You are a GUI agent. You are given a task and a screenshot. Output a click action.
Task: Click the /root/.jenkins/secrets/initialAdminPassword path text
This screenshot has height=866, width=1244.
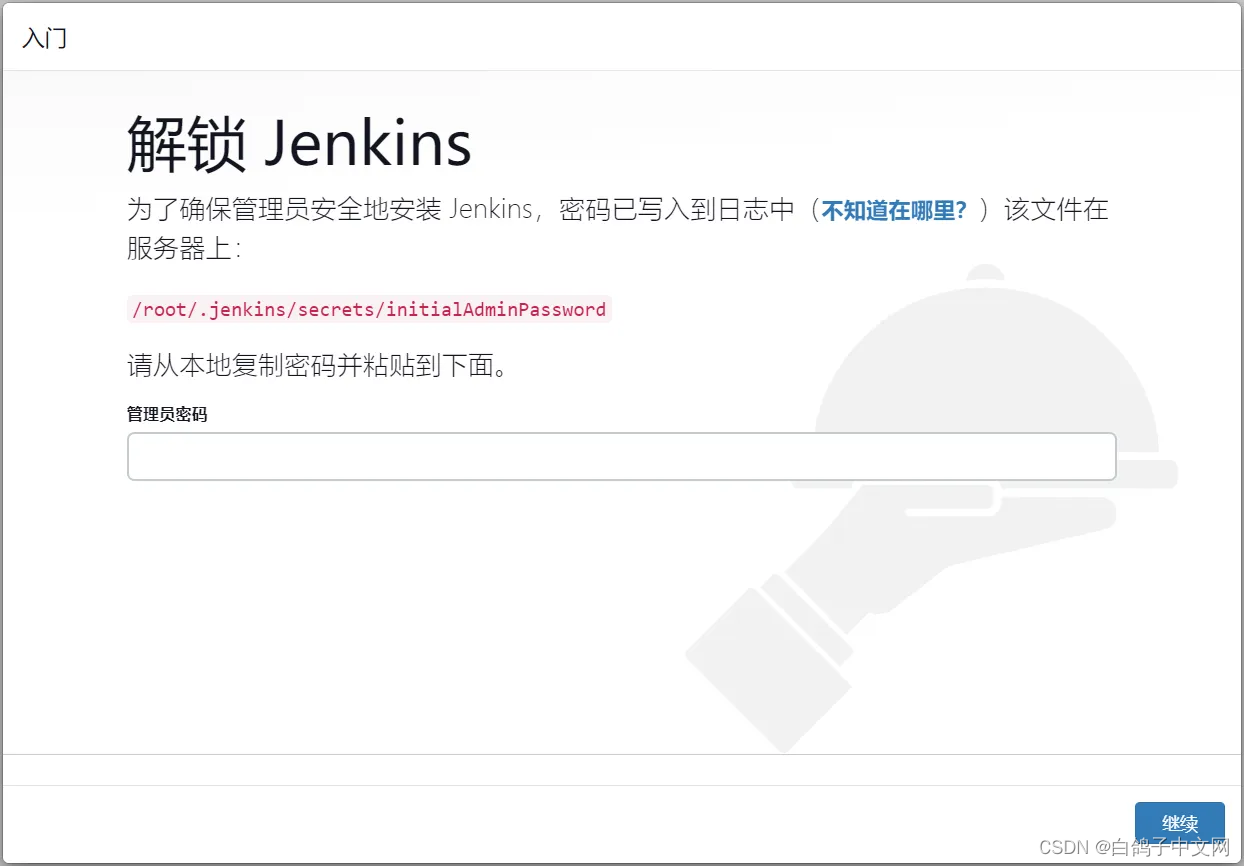(x=369, y=309)
